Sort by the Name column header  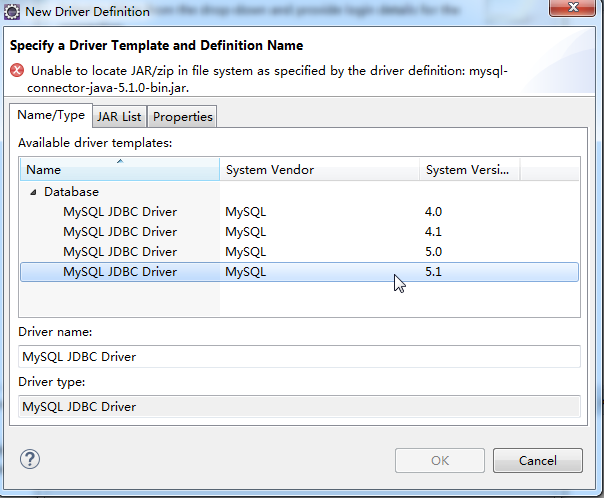[x=120, y=169]
